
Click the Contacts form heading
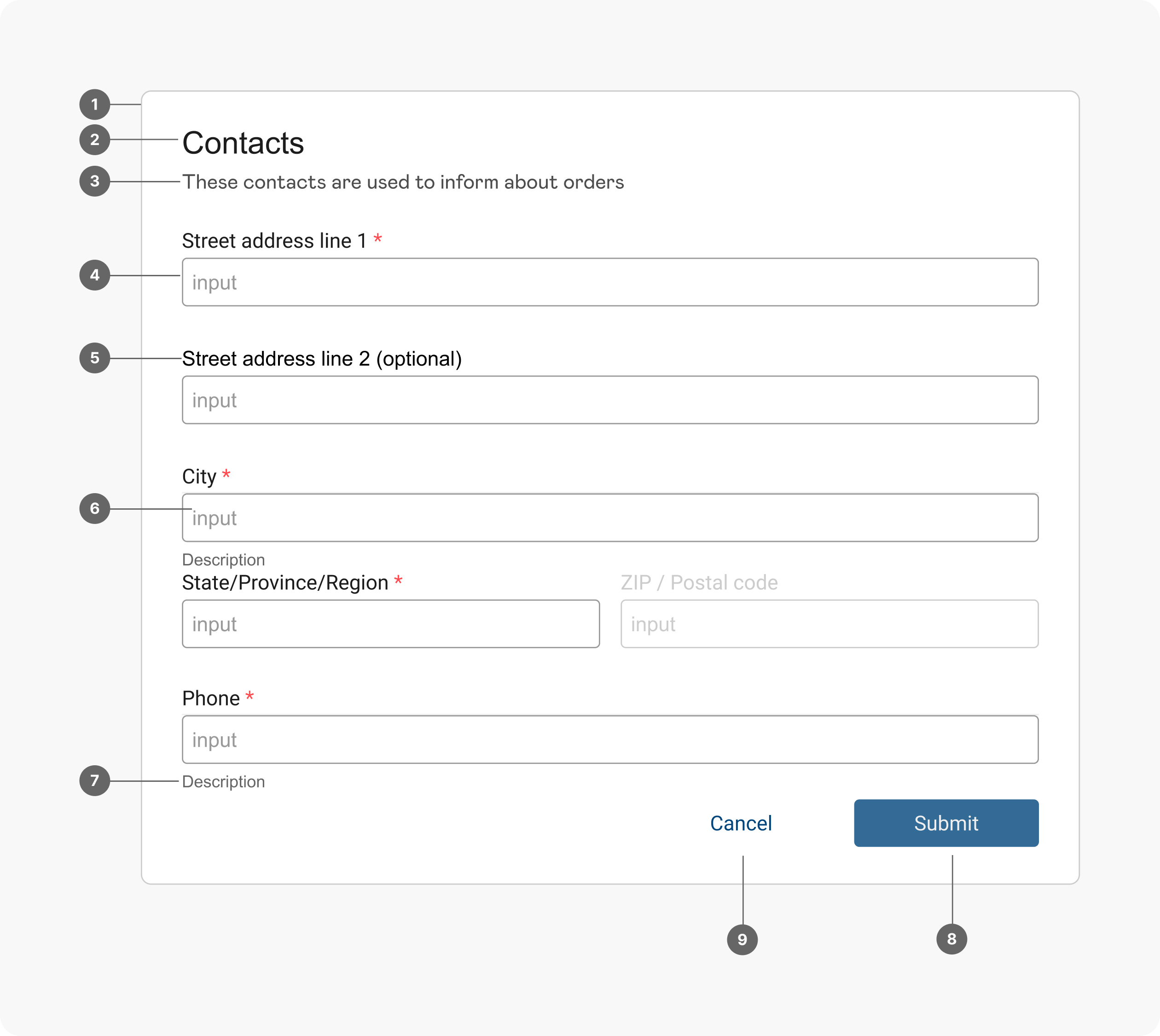click(x=243, y=143)
